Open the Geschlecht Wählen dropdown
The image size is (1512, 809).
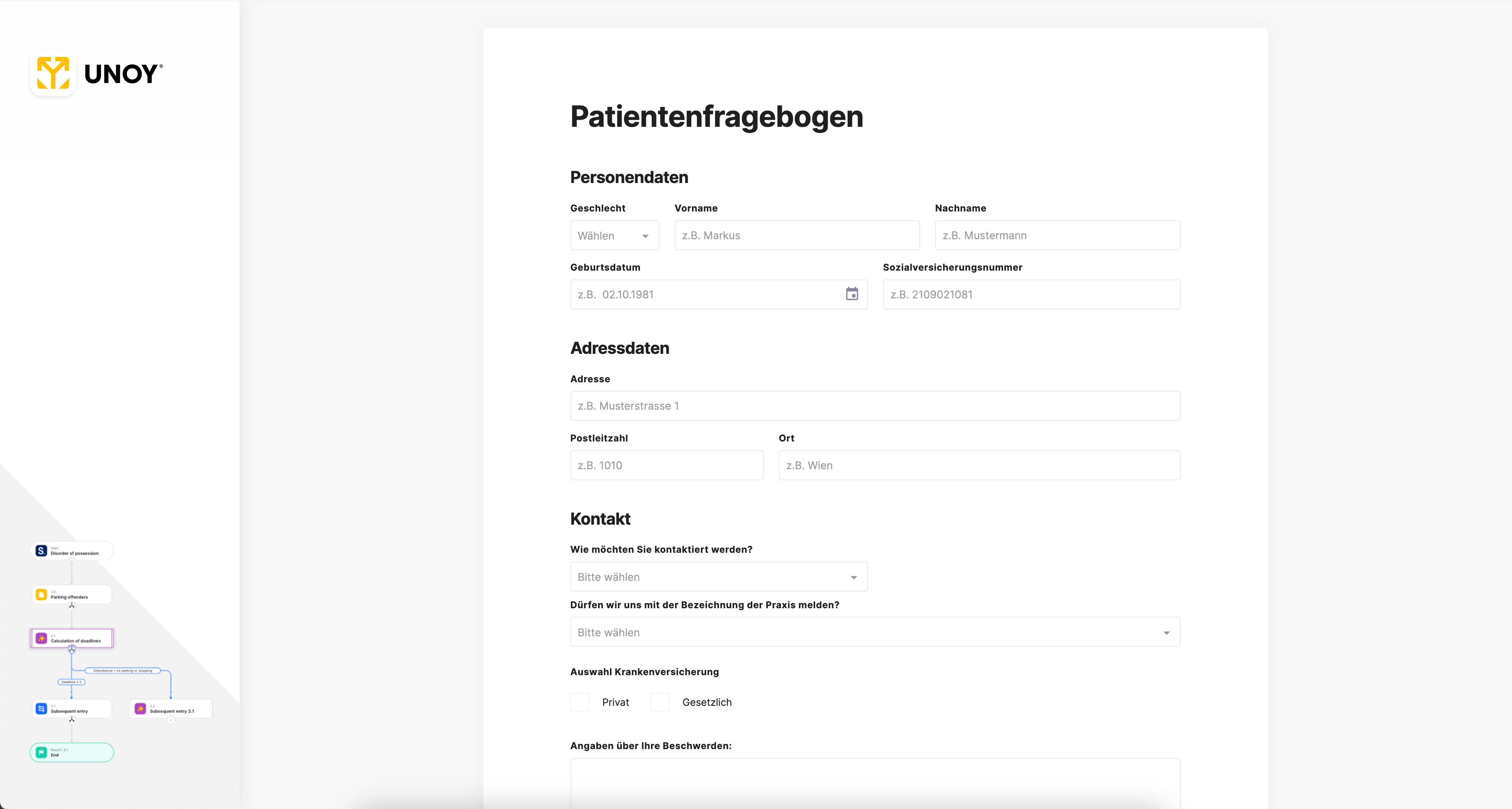pyautogui.click(x=614, y=236)
